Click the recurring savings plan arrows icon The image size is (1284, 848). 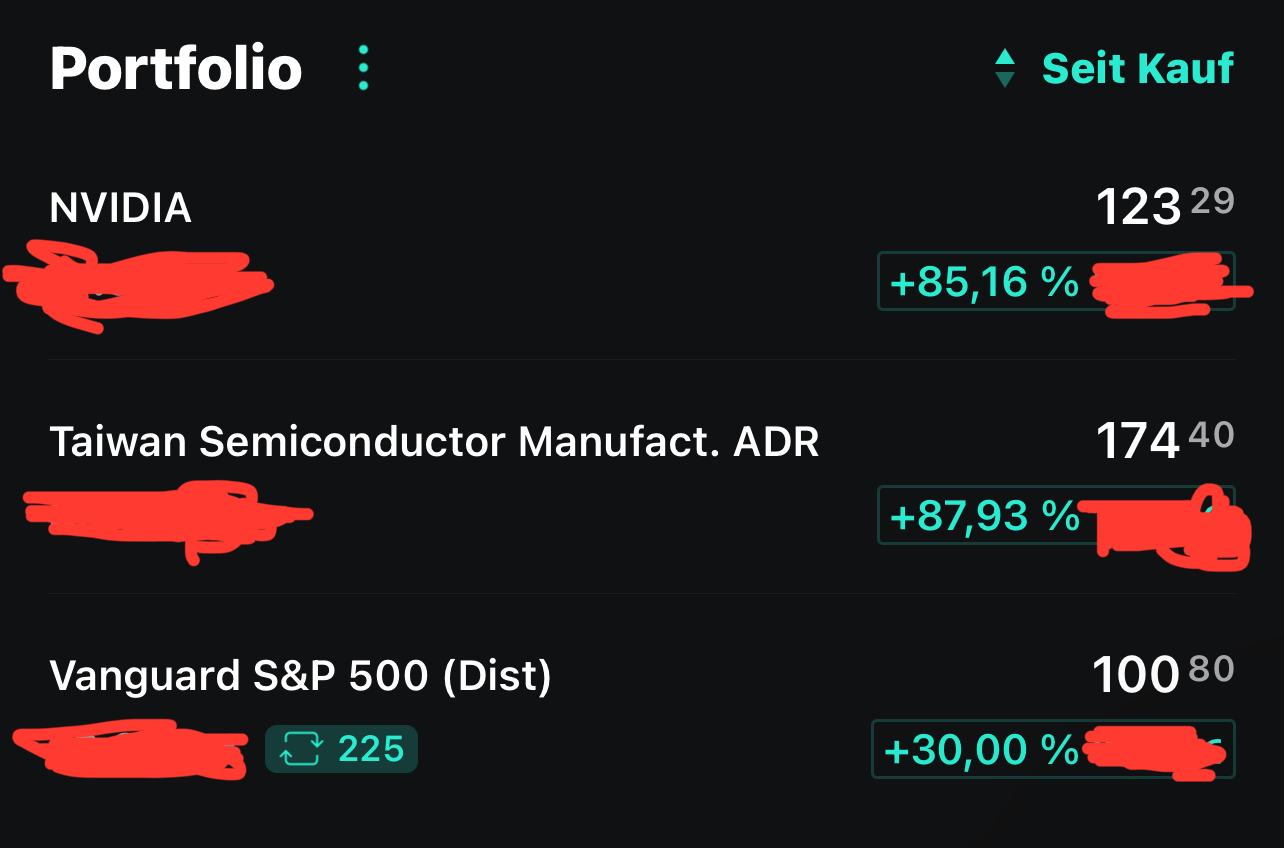[x=300, y=749]
